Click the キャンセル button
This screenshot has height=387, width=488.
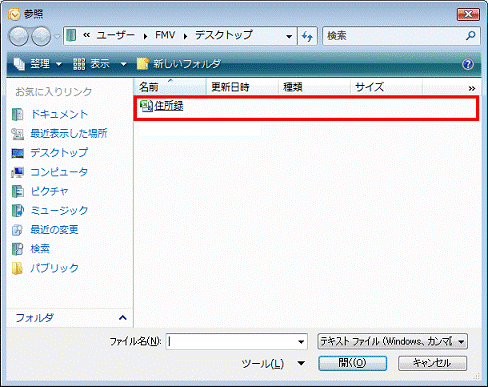tap(432, 363)
